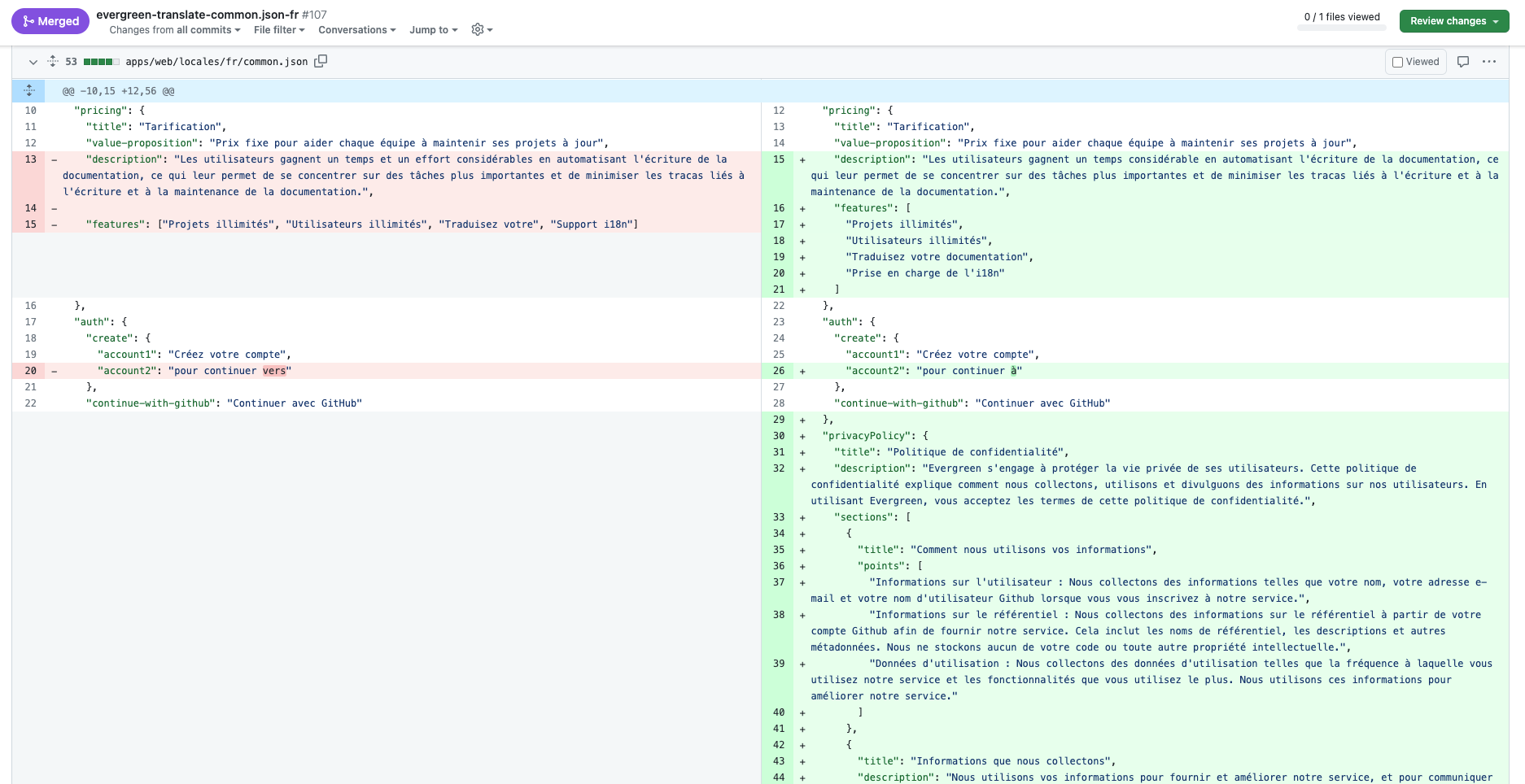Open the diff settings gear menu
1525x784 pixels.
pyautogui.click(x=482, y=30)
